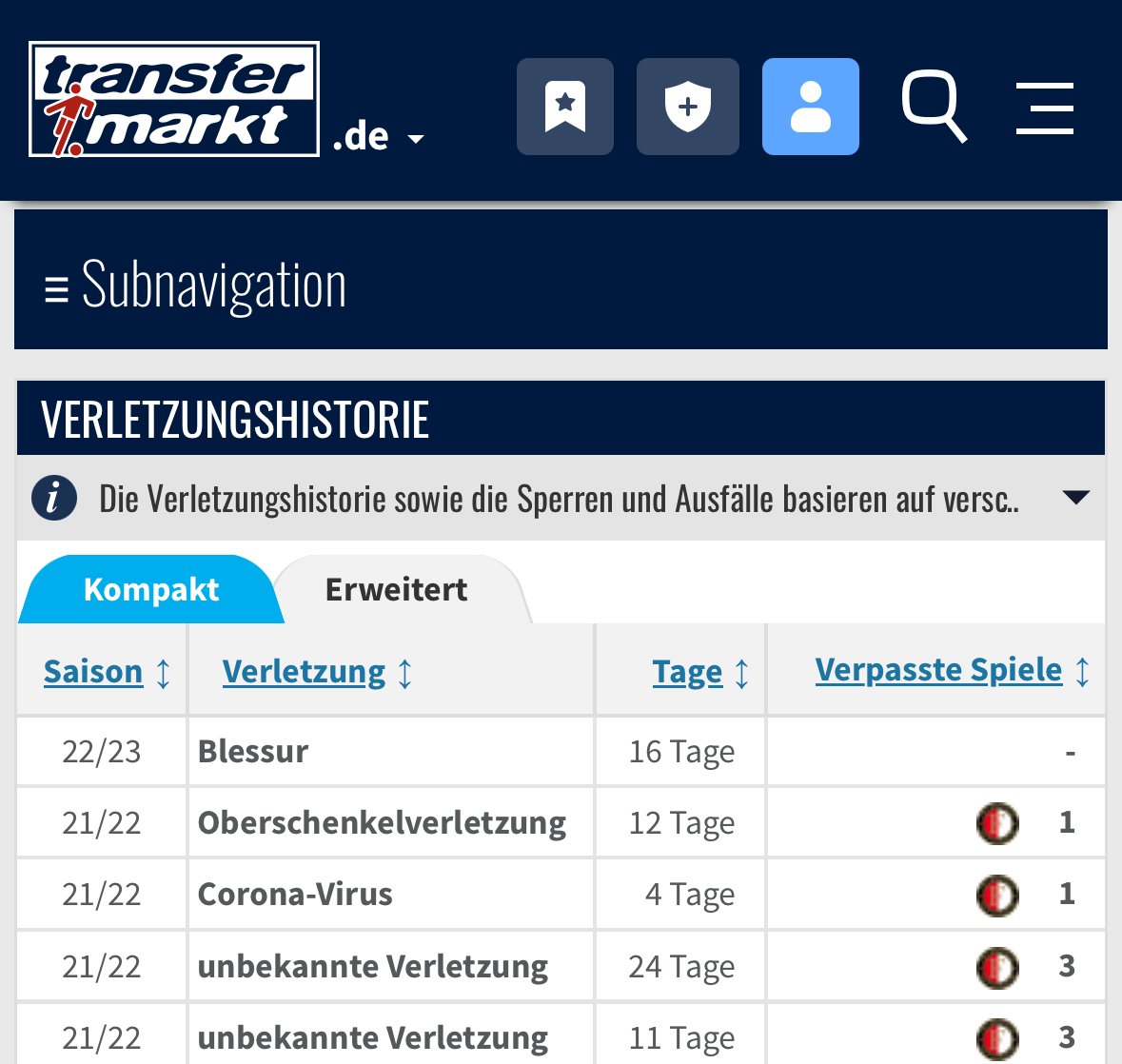Click the Verpasste Spiele column link
Screen dimensions: 1122x1064
point(938,670)
